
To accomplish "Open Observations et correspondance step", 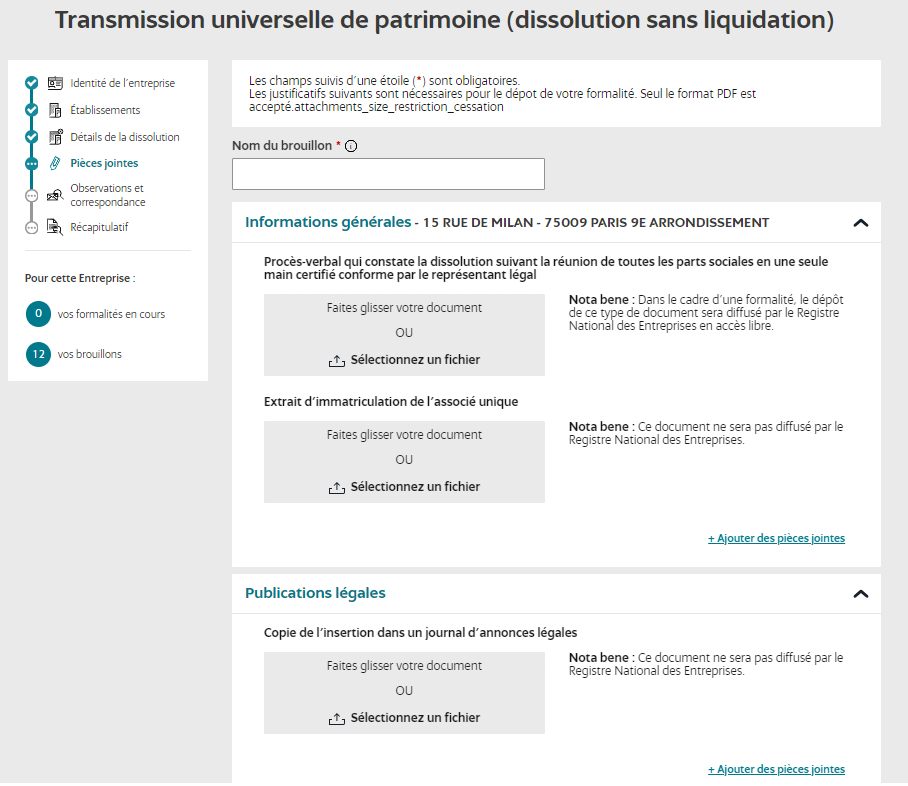I will [x=107, y=195].
